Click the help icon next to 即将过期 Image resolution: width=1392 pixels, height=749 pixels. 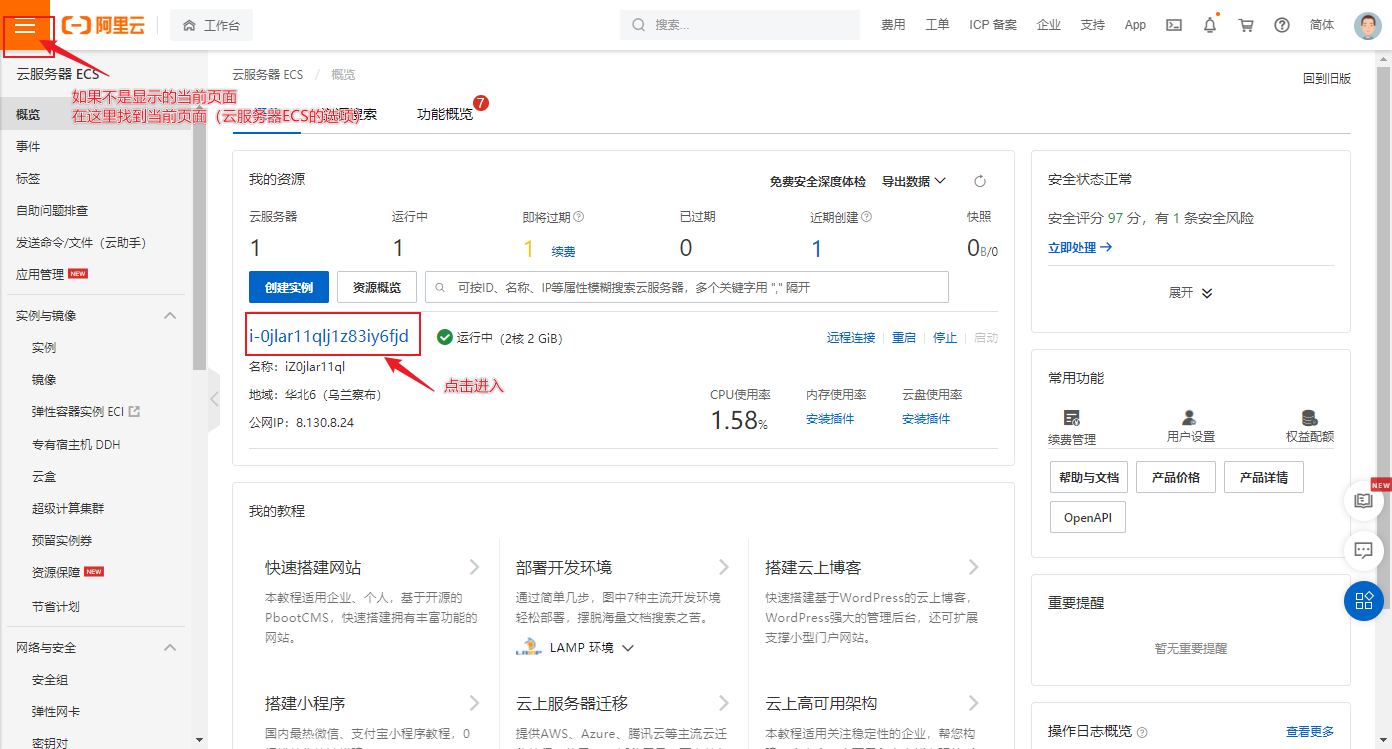(x=578, y=216)
